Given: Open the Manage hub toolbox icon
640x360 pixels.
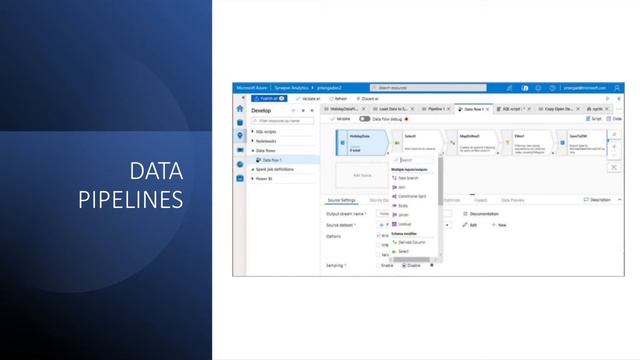Looking at the screenshot, I should 240,178.
